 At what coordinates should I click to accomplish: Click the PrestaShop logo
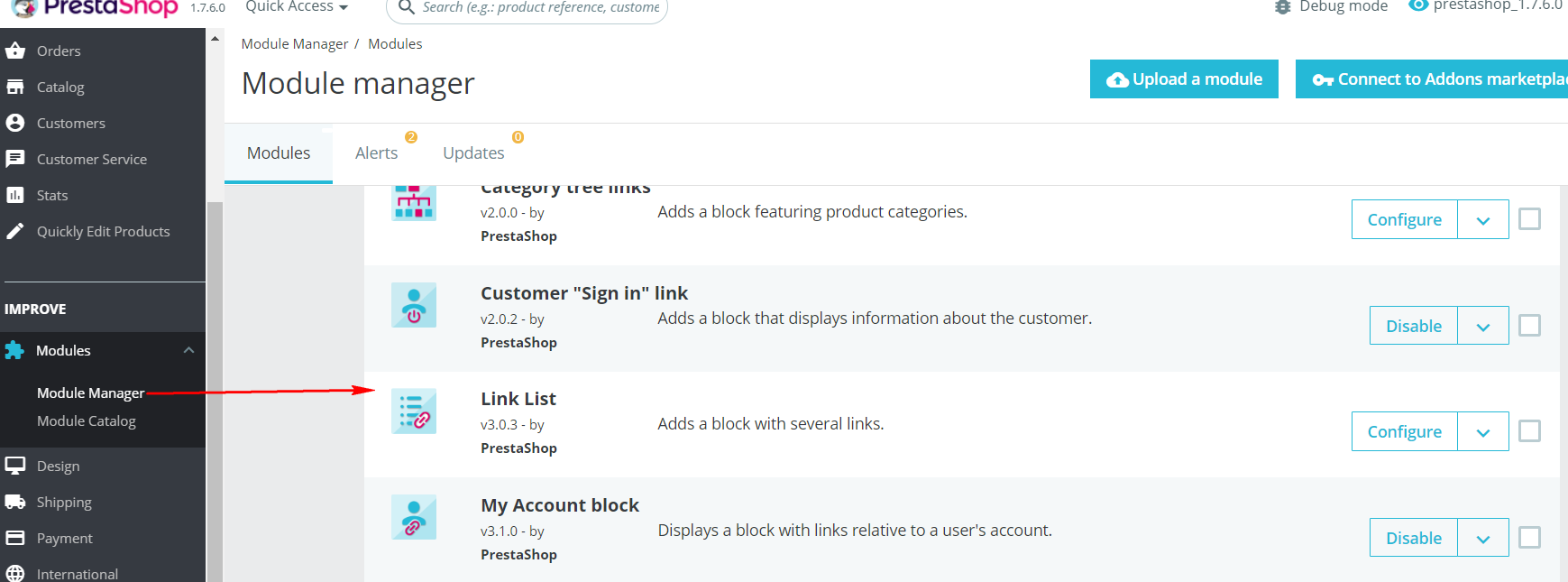tap(95, 8)
